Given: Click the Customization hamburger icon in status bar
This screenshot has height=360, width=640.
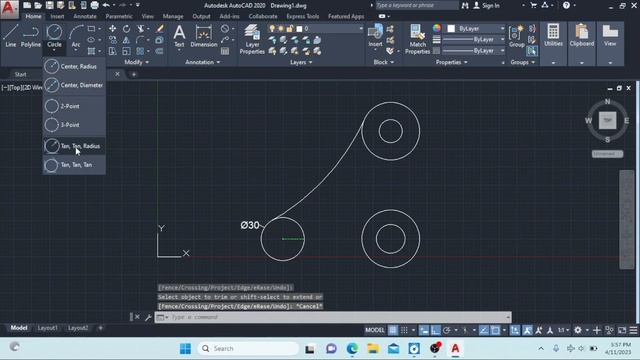Looking at the screenshot, I should pos(633,330).
